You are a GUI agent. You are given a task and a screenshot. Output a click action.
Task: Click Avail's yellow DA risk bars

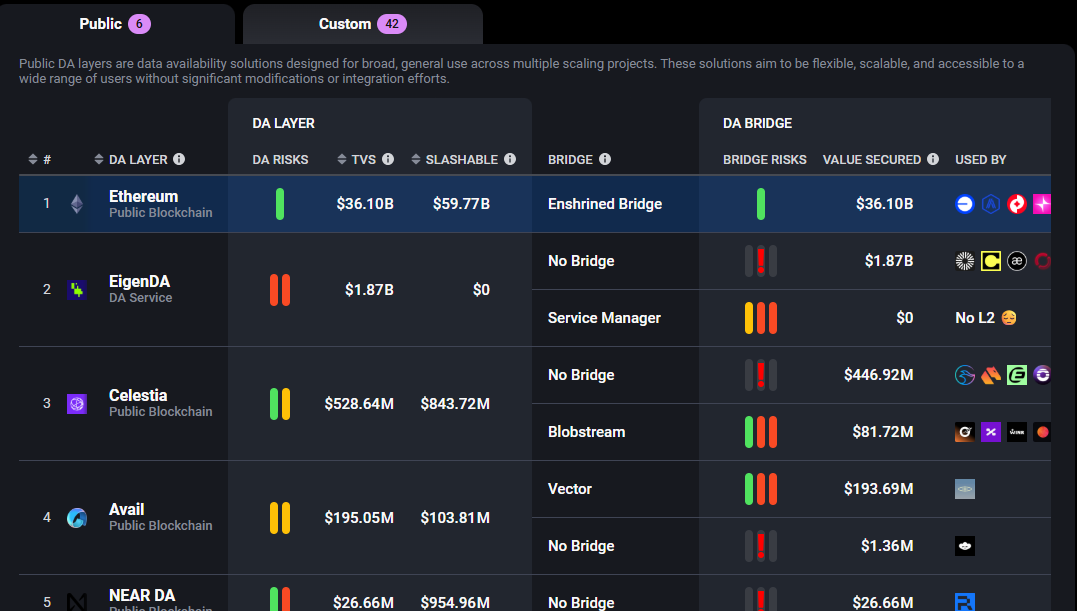point(280,518)
